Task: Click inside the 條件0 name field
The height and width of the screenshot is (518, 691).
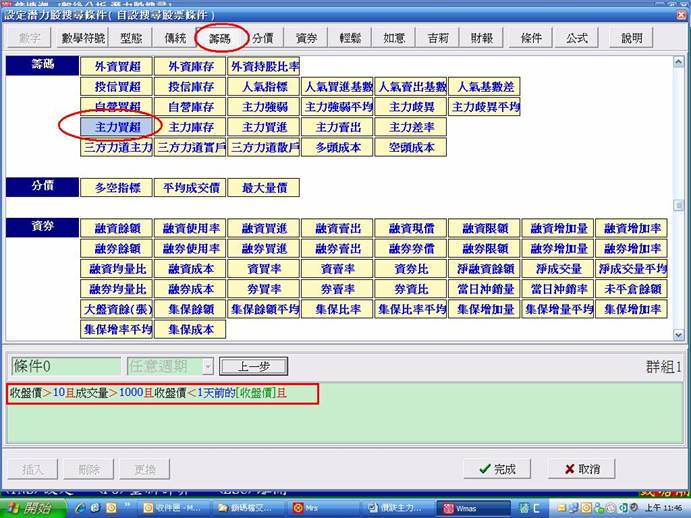Action: 63,366
